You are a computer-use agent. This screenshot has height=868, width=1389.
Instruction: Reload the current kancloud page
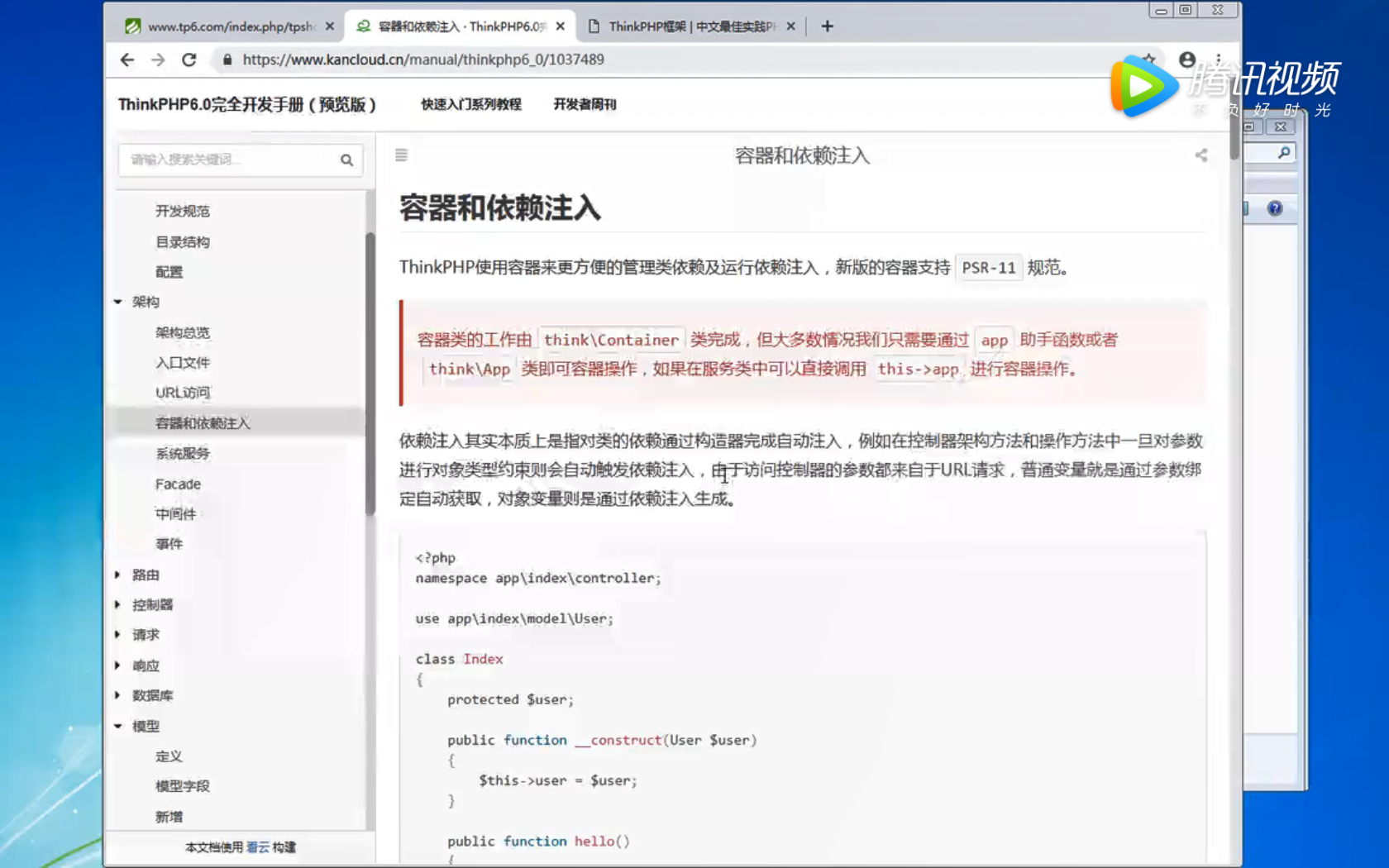[x=189, y=60]
